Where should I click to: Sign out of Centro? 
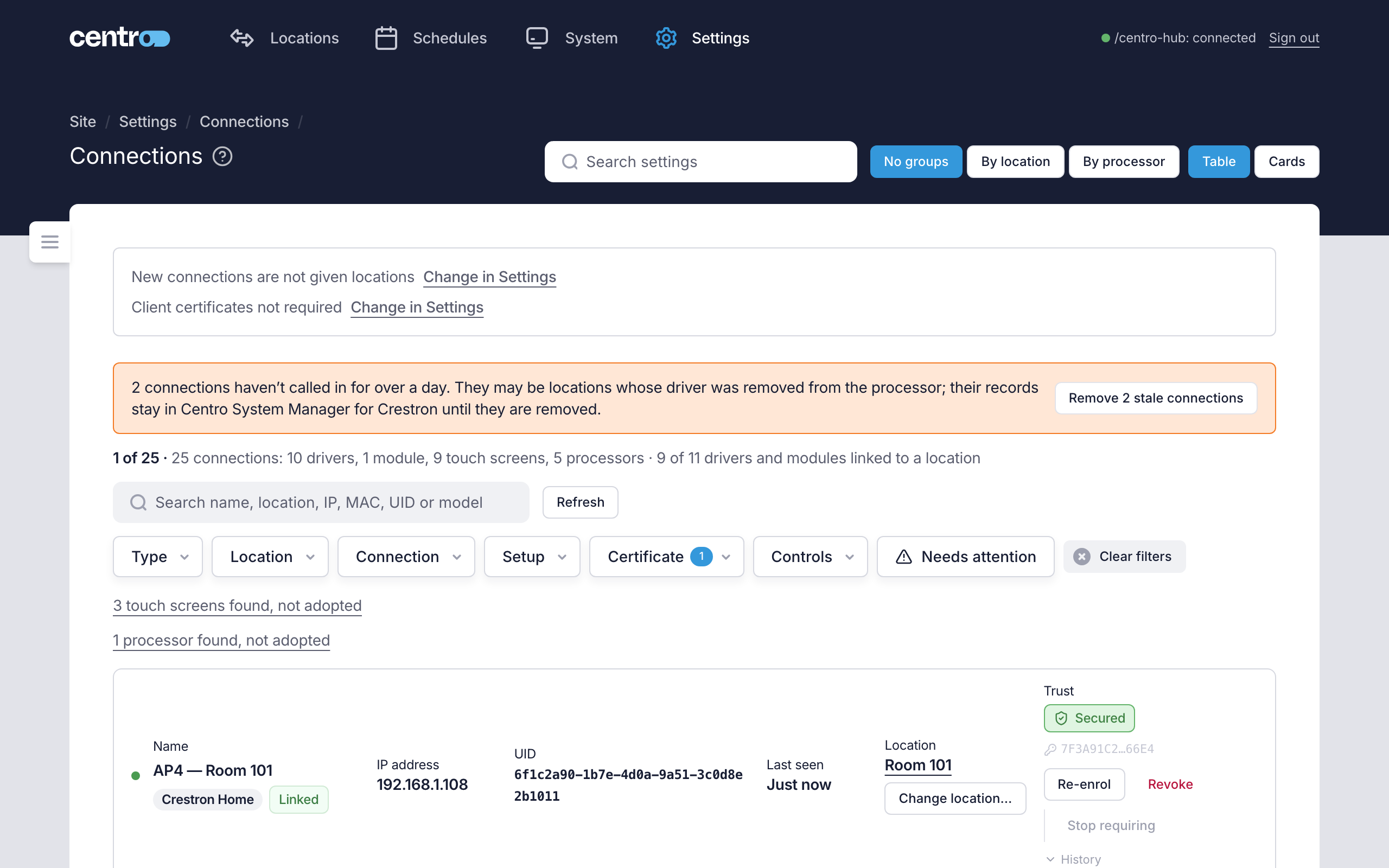pos(1294,38)
